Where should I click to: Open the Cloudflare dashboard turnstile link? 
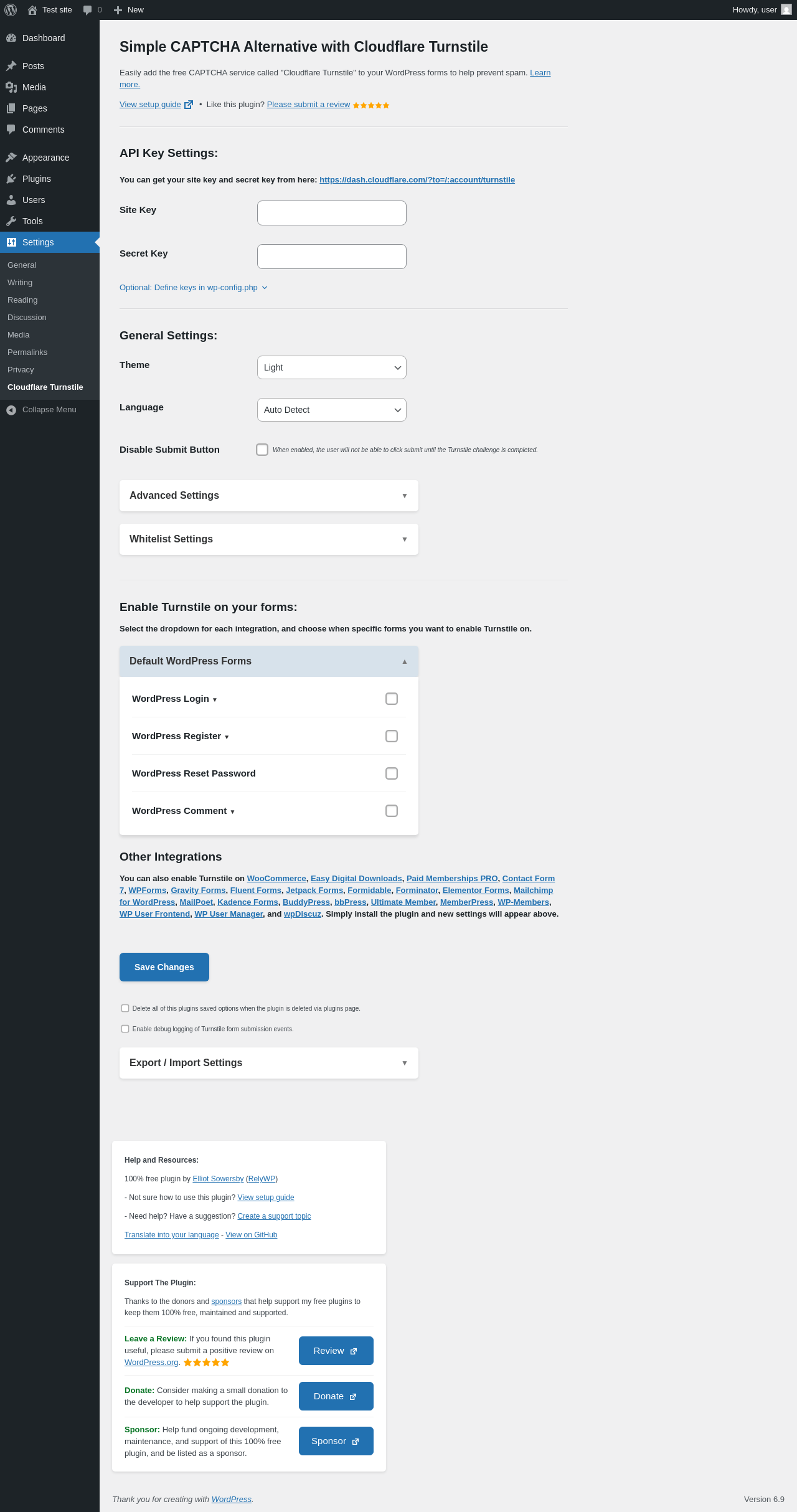click(x=417, y=180)
